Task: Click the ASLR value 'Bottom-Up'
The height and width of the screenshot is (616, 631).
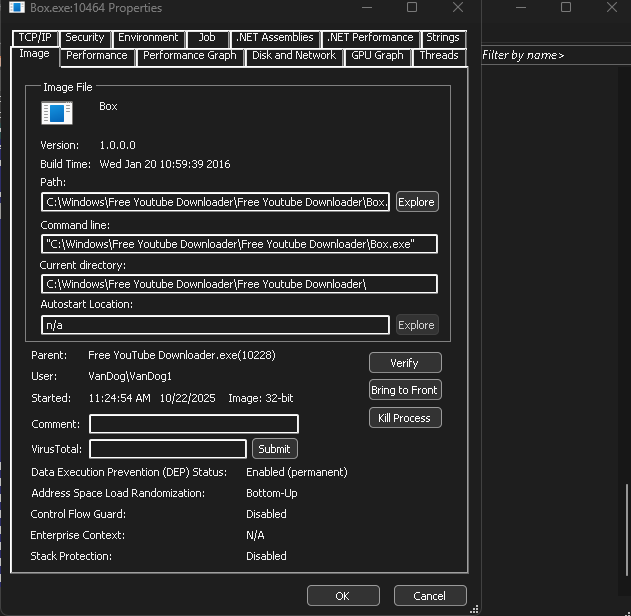Action: [272, 493]
